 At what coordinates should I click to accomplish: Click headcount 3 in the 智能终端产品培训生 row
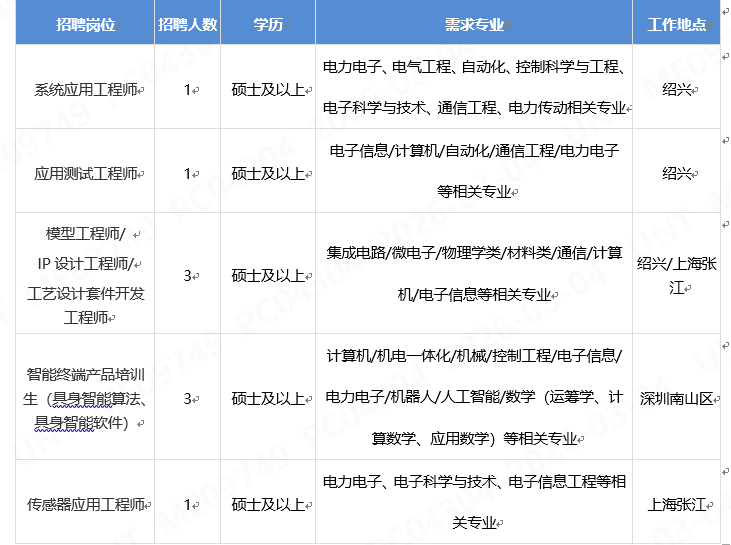point(187,398)
